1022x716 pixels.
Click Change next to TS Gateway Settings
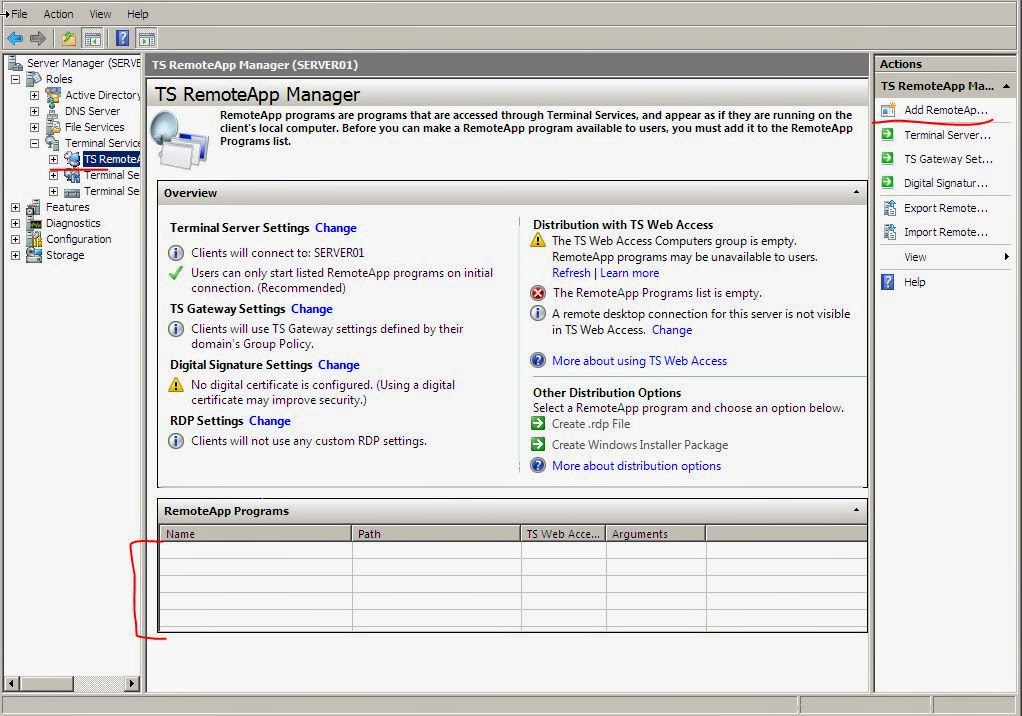pyautogui.click(x=312, y=309)
